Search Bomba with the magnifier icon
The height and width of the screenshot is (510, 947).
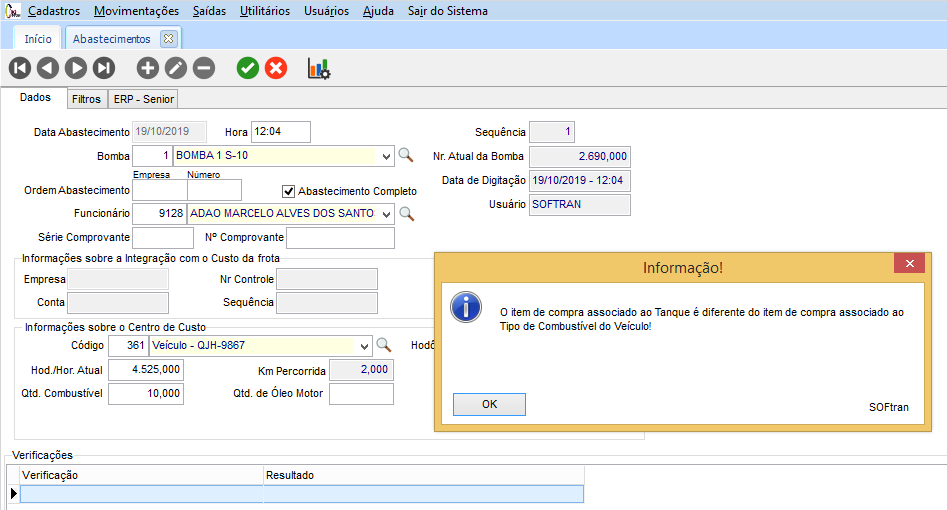point(406,156)
